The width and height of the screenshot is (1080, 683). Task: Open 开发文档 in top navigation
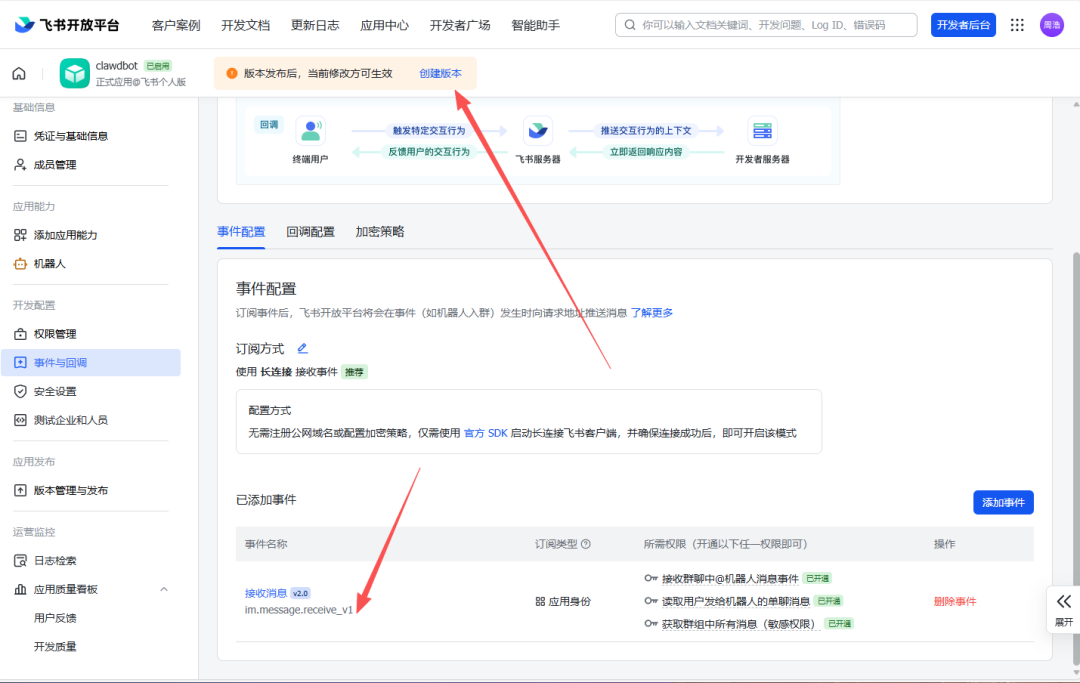tap(245, 25)
